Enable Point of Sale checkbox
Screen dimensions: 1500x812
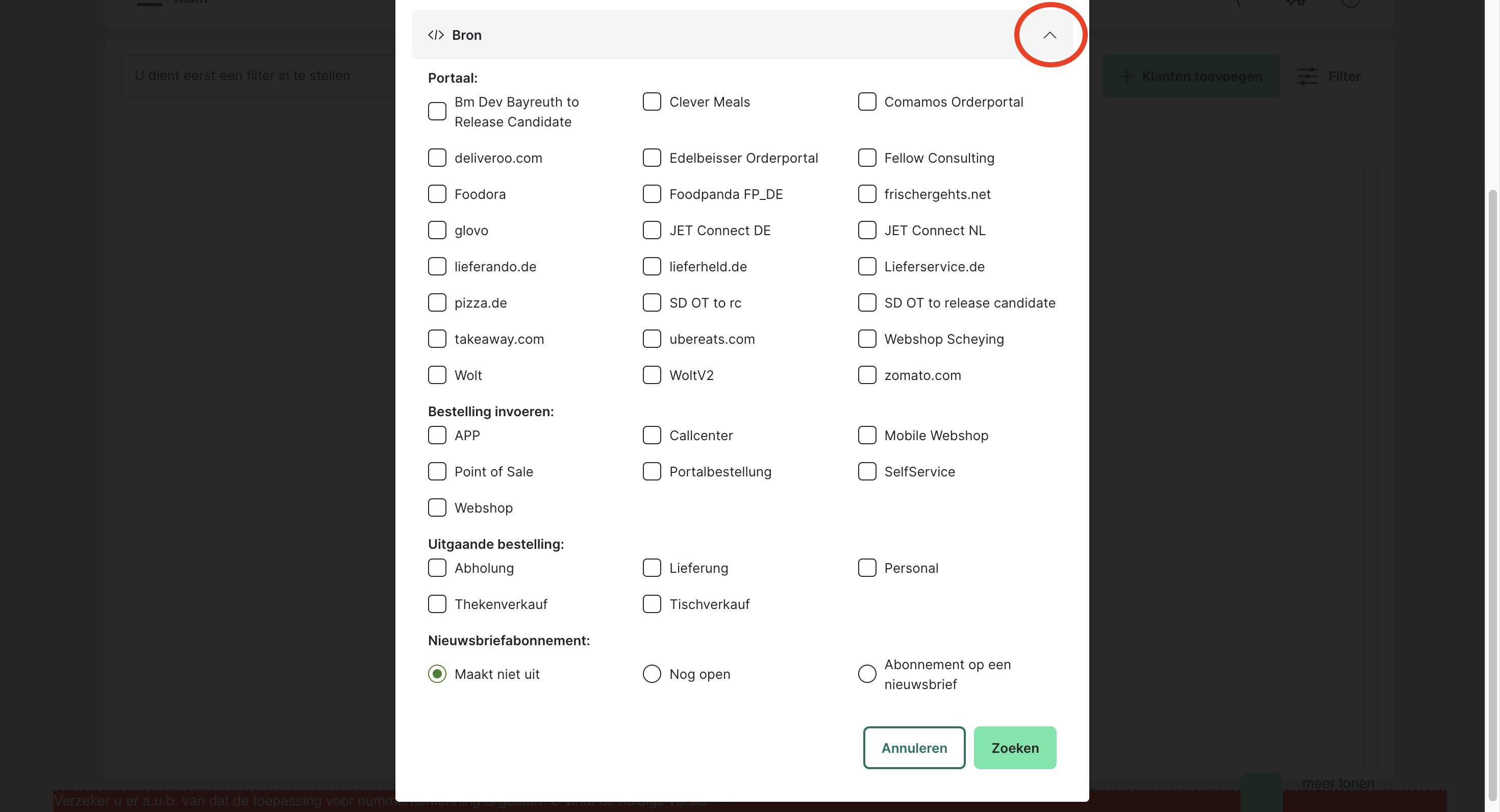coord(437,471)
